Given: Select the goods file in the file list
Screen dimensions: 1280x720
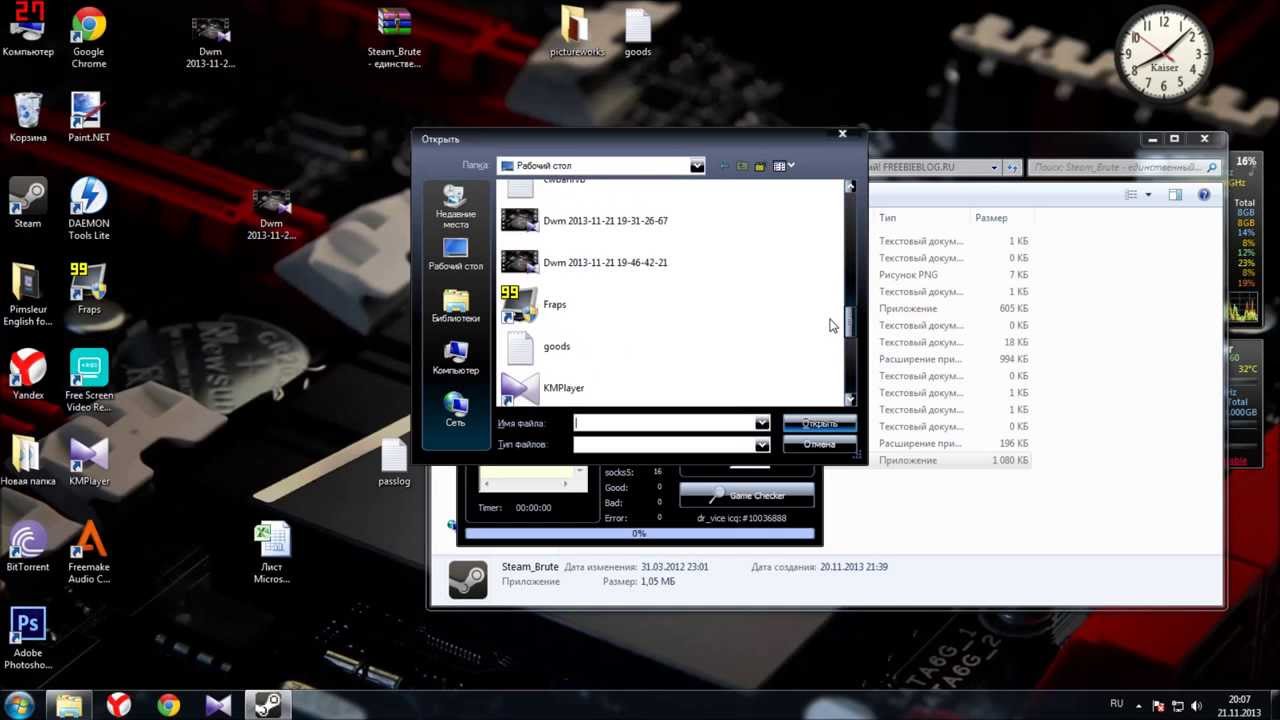Looking at the screenshot, I should pyautogui.click(x=536, y=346).
